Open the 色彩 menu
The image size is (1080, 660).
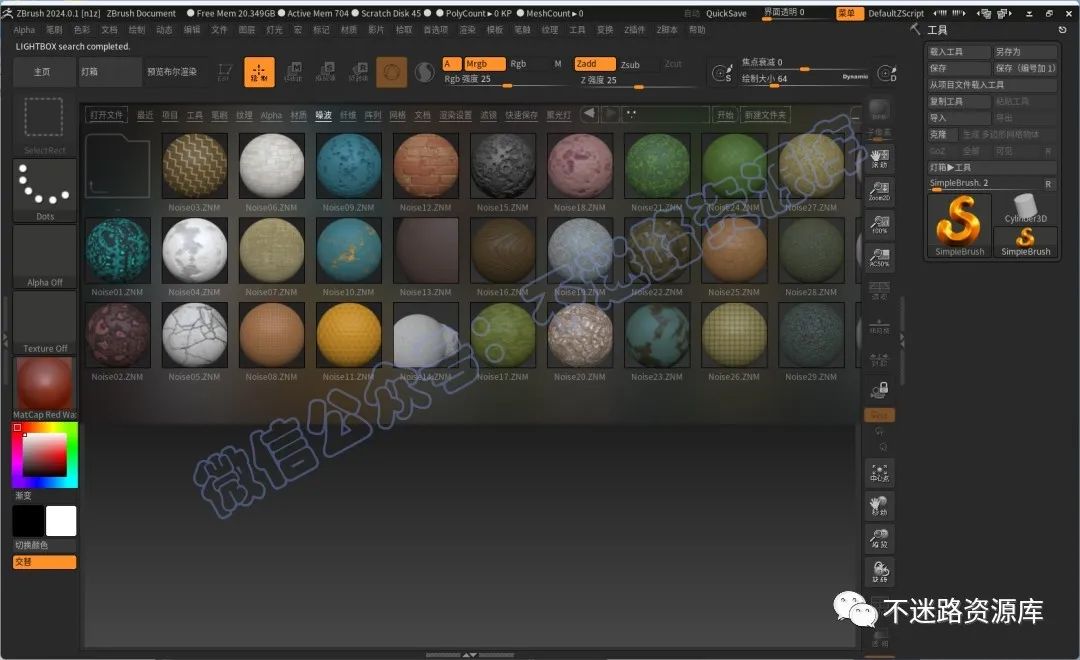82,30
